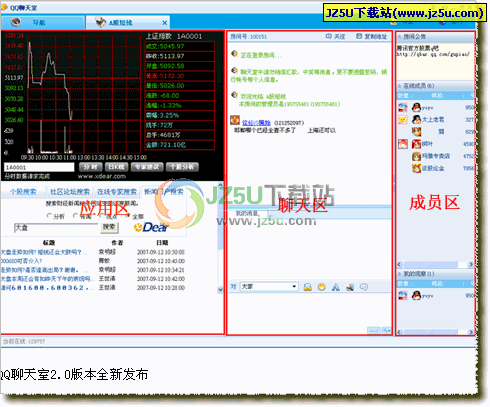This screenshot has width=490, height=407.
Task: Open the 新闻门户搜索 tab
Action: (163, 192)
